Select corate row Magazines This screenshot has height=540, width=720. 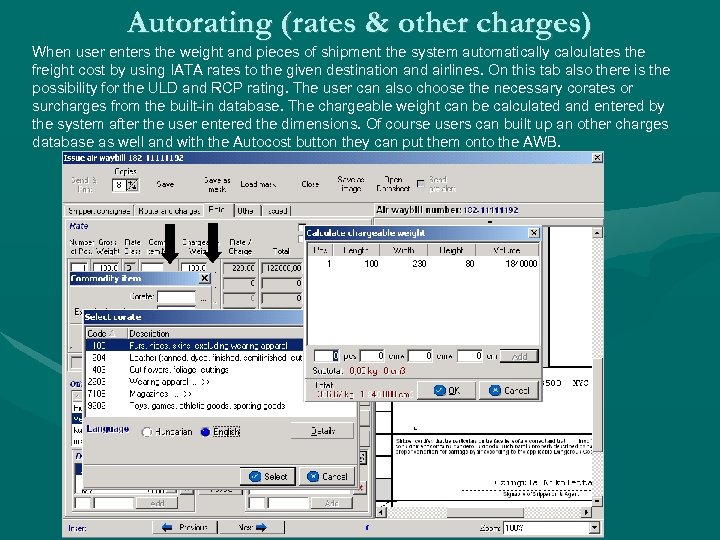194,394
